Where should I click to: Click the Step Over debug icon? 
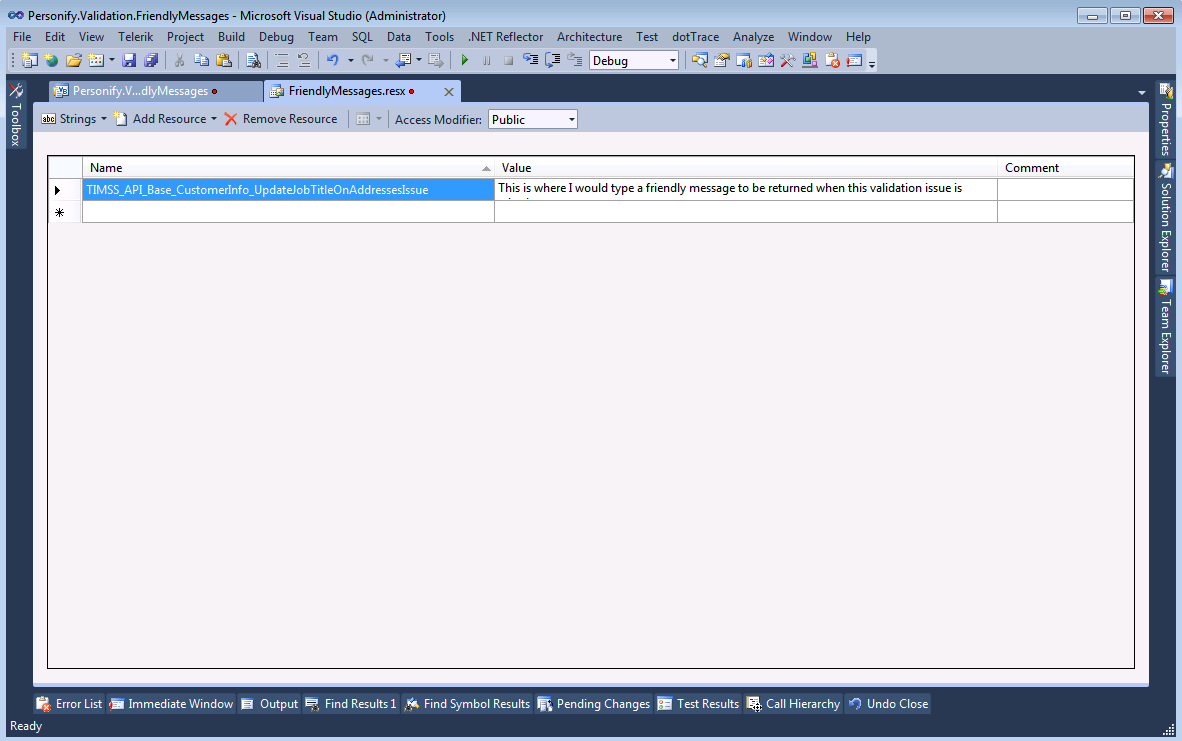(553, 60)
